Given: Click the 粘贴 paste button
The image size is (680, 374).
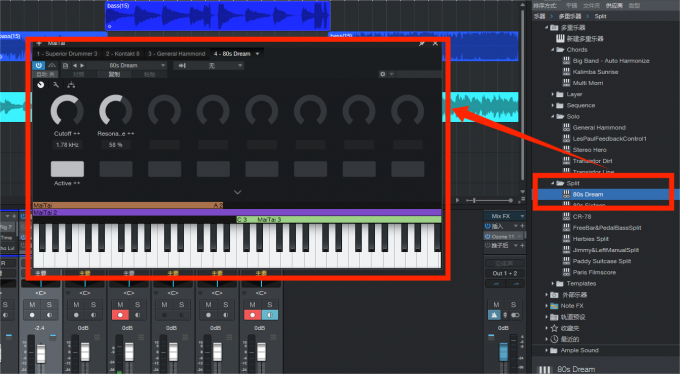Looking at the screenshot, I should 149,75.
